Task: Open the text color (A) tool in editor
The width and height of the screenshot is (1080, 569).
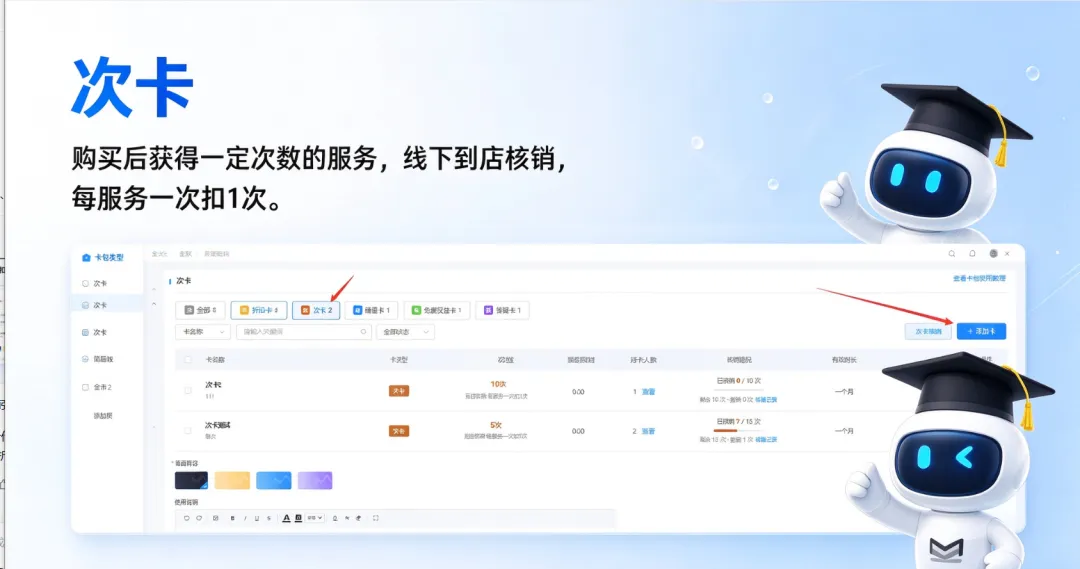Action: (x=287, y=518)
